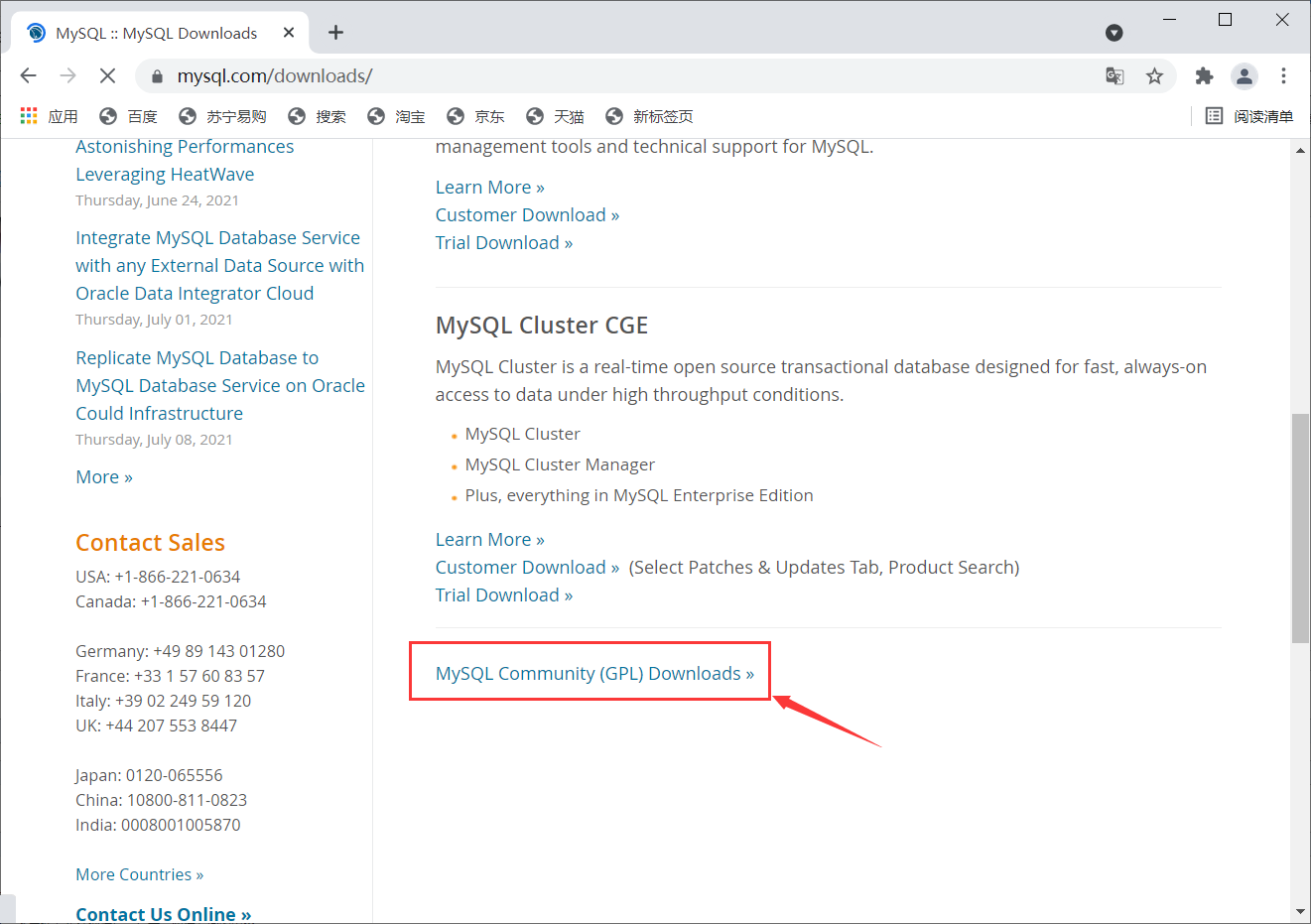
Task: Select the MySQL Downloads tab
Action: 159,33
